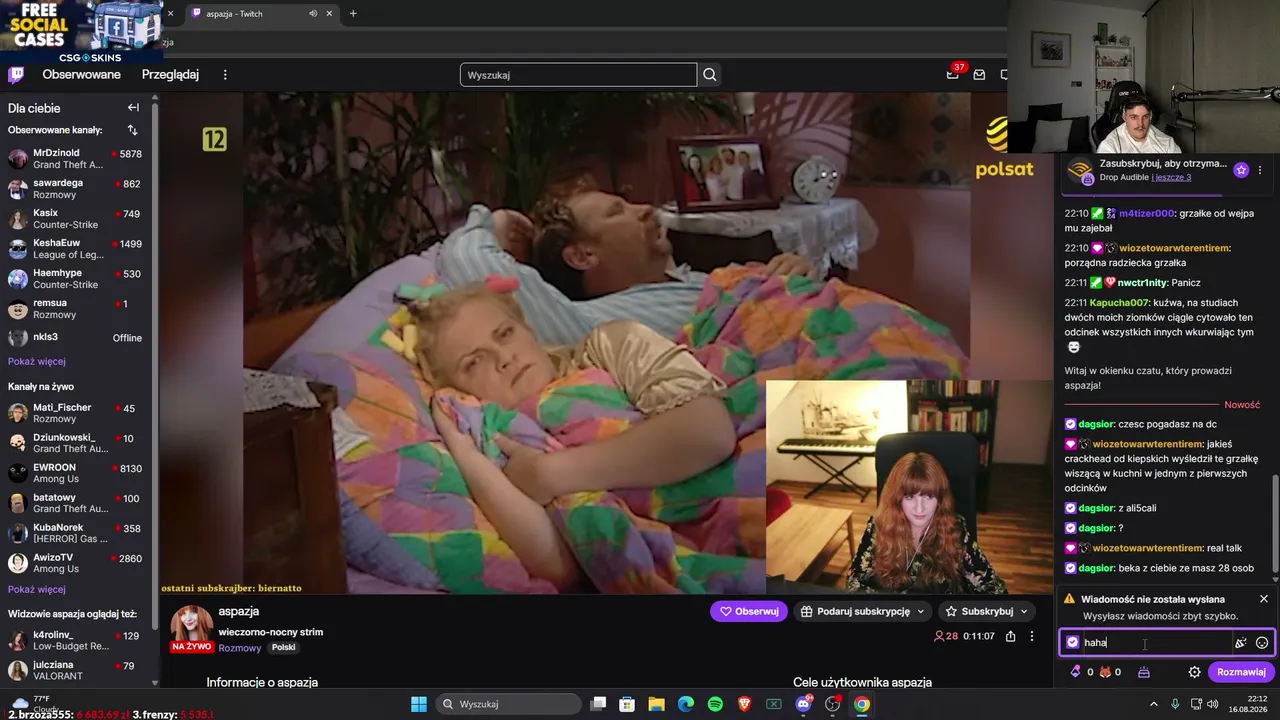1280x720 pixels.
Task: Focus the Twitch Wyszukaj search box
Action: pos(578,75)
